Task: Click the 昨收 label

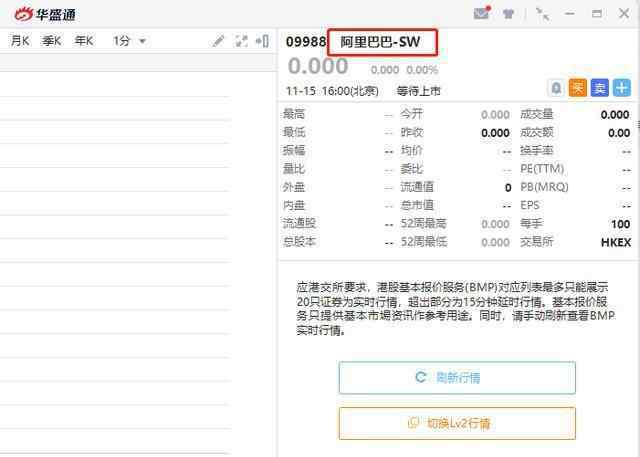Action: pos(411,132)
